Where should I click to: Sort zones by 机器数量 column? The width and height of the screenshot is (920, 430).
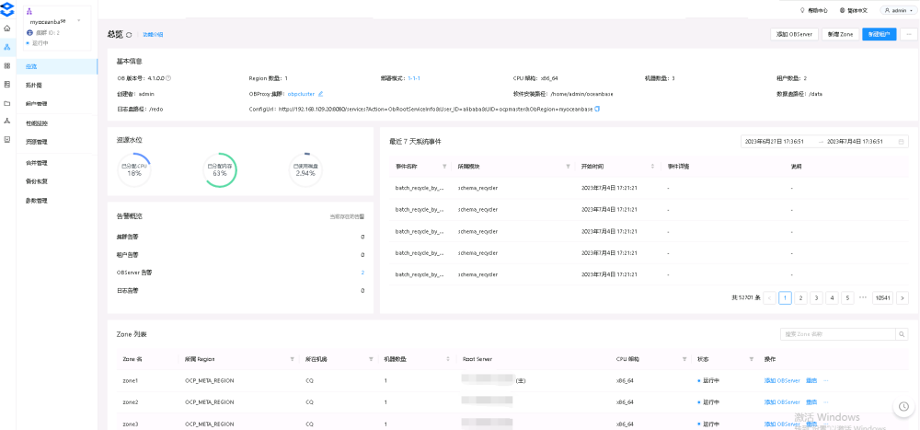coord(448,358)
